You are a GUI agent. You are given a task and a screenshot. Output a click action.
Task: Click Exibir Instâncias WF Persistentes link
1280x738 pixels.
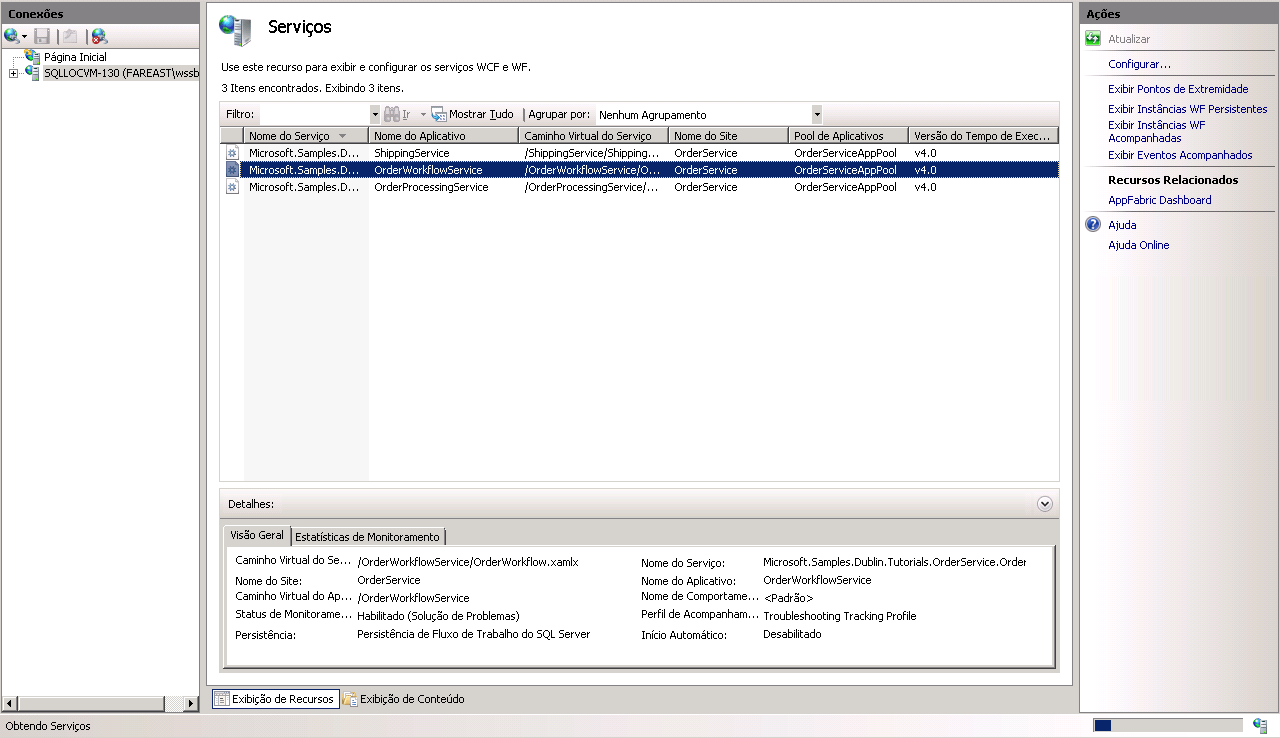point(1187,109)
